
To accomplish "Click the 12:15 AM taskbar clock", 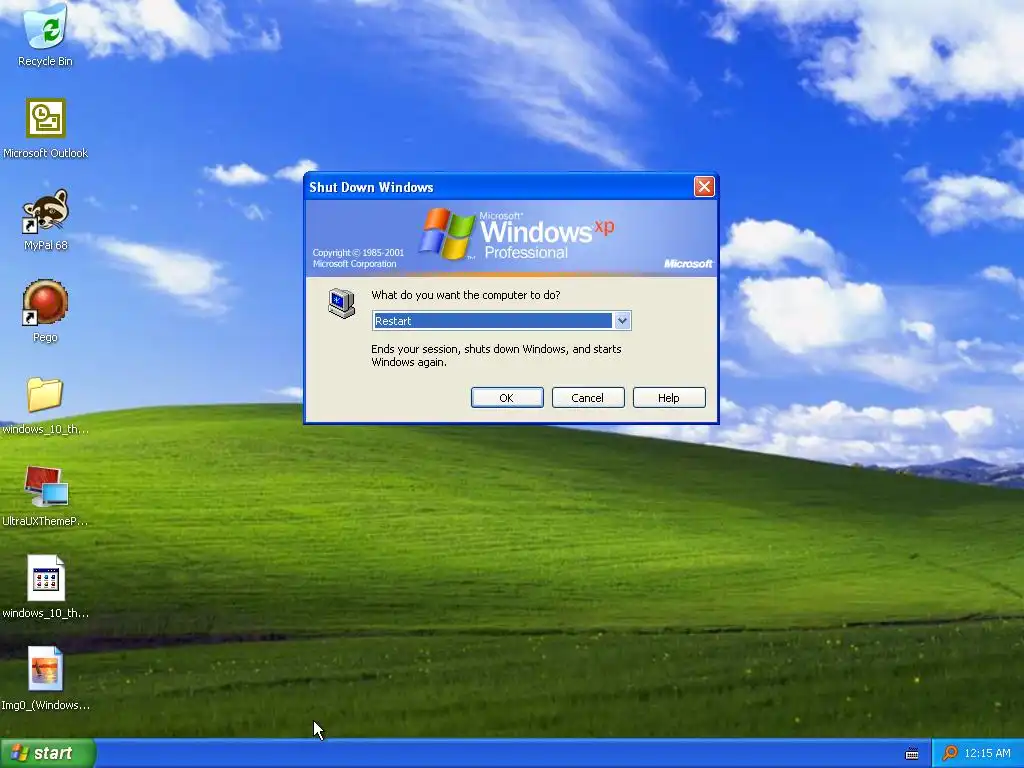I will pyautogui.click(x=989, y=753).
